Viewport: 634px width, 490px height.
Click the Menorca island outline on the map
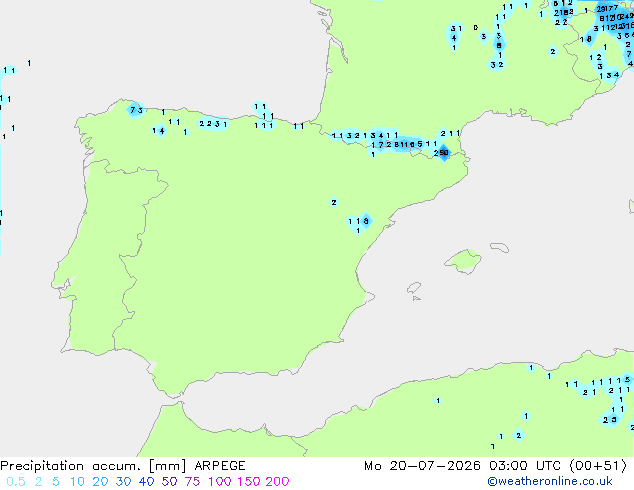click(x=500, y=247)
